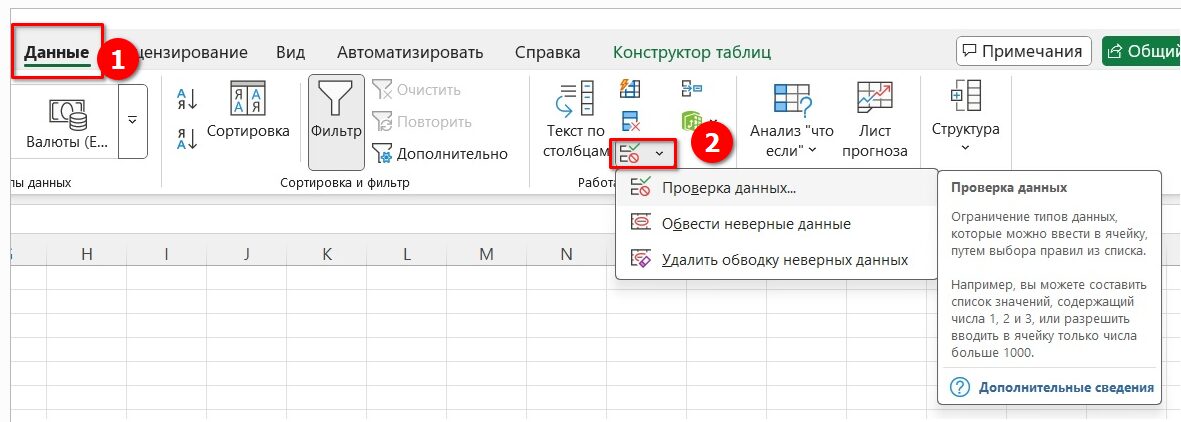Viewport: 1181px width, 422px height.
Task: Select column L header
Action: click(406, 254)
